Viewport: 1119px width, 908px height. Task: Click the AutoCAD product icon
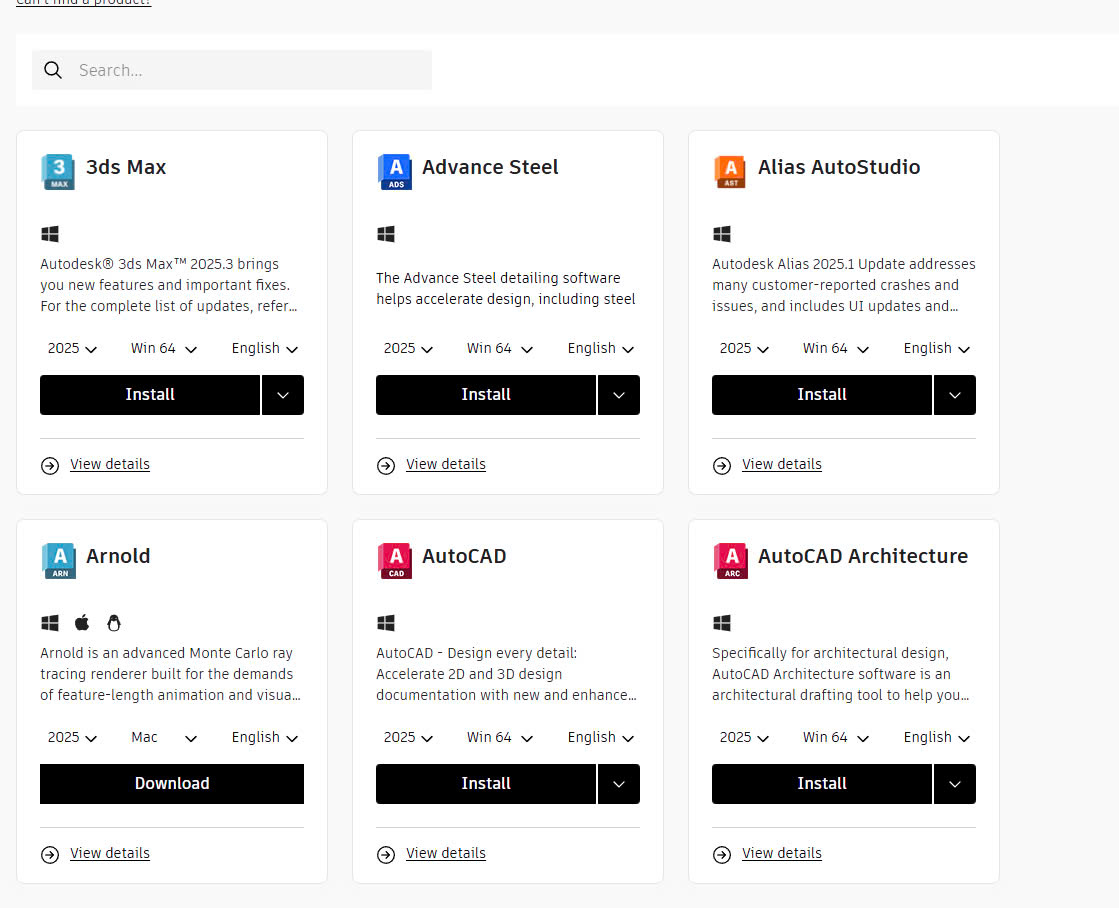[x=395, y=560]
